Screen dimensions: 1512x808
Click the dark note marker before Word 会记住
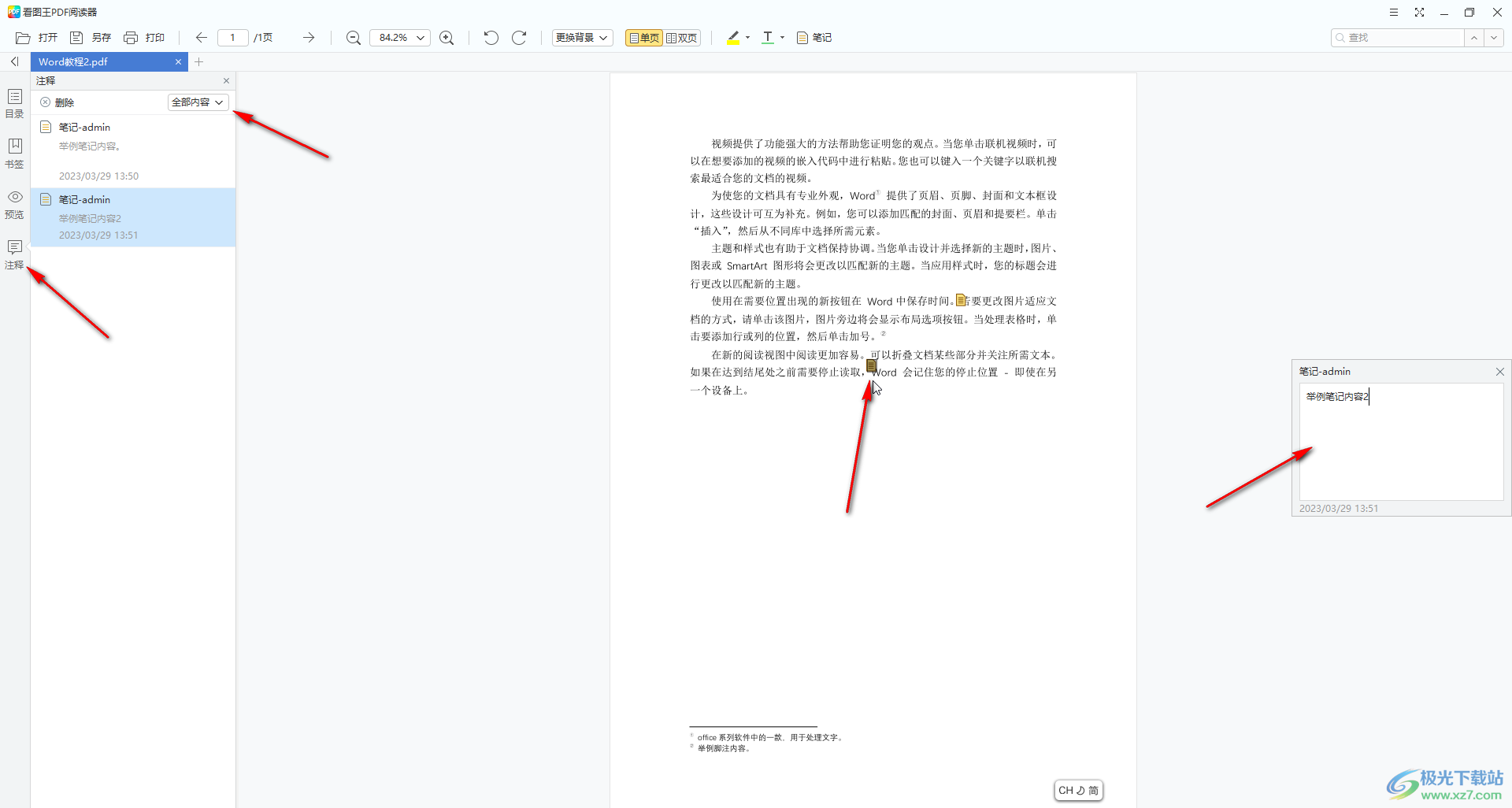[871, 365]
